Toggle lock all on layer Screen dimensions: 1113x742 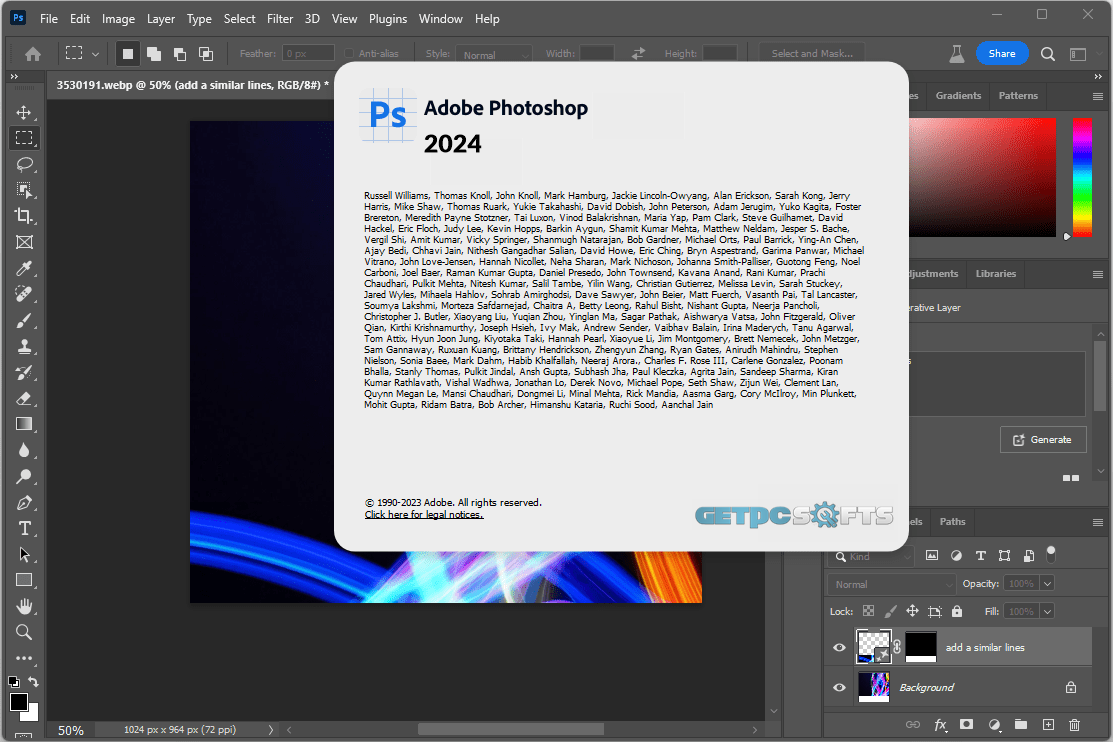click(x=957, y=611)
